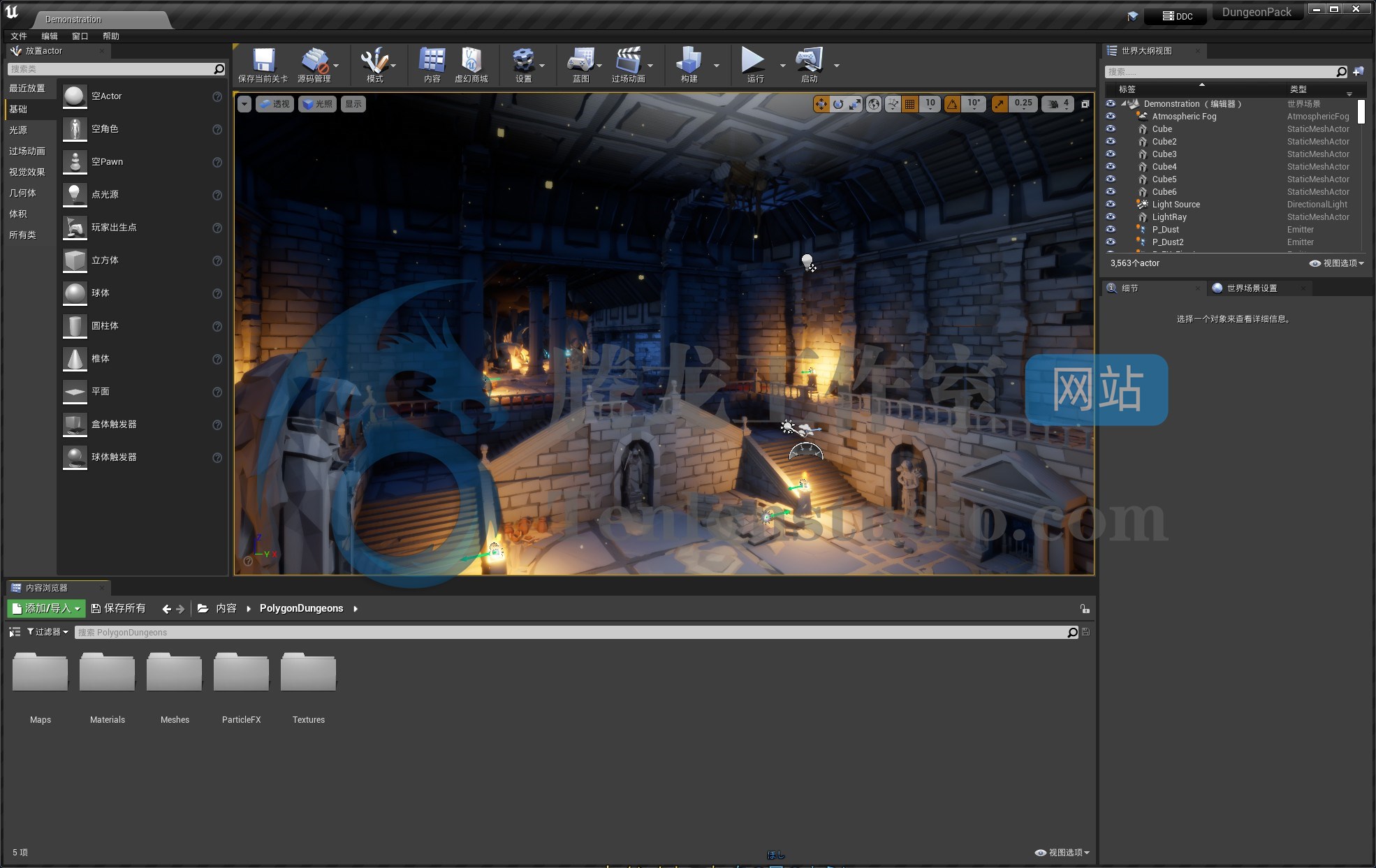This screenshot has height=868, width=1376.
Task: Switch to the World Settings (世界场景设置) tab
Action: point(1259,288)
